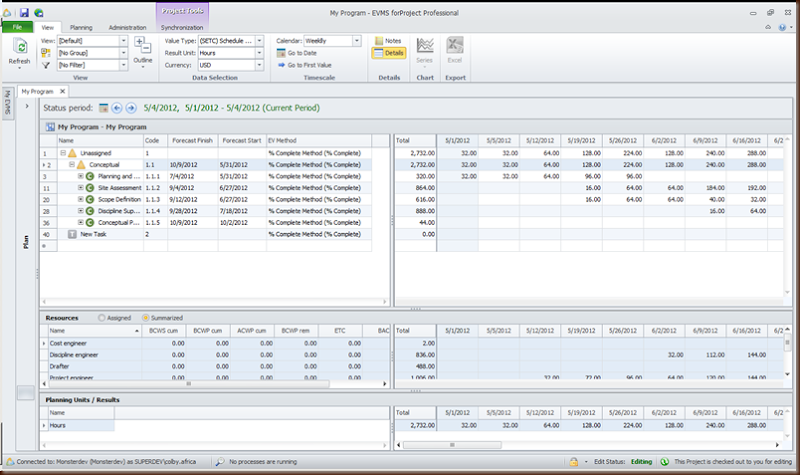The height and width of the screenshot is (475, 800).
Task: Open the Calendar Weekly dropdown
Action: click(356, 41)
